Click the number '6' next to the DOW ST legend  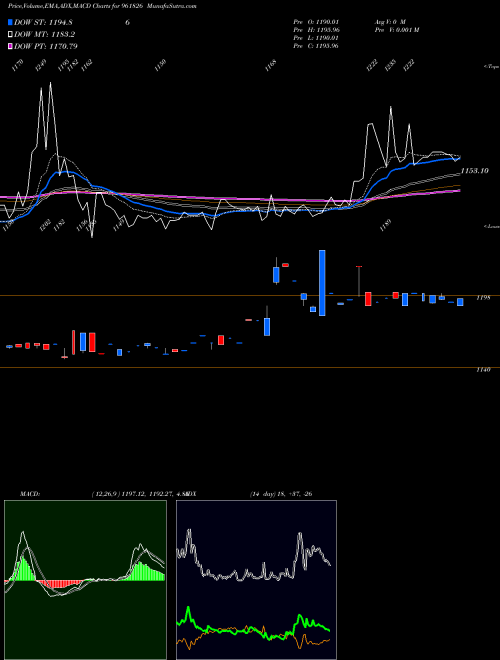pyautogui.click(x=128, y=23)
